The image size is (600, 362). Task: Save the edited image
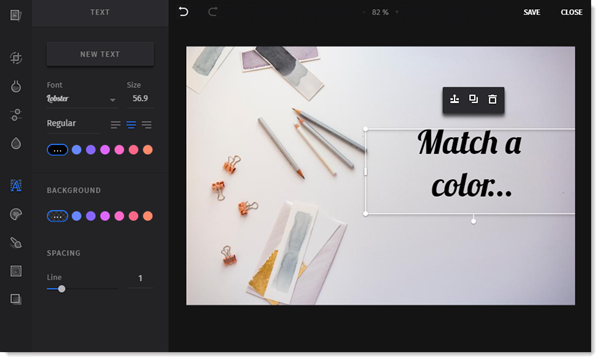[x=532, y=12]
